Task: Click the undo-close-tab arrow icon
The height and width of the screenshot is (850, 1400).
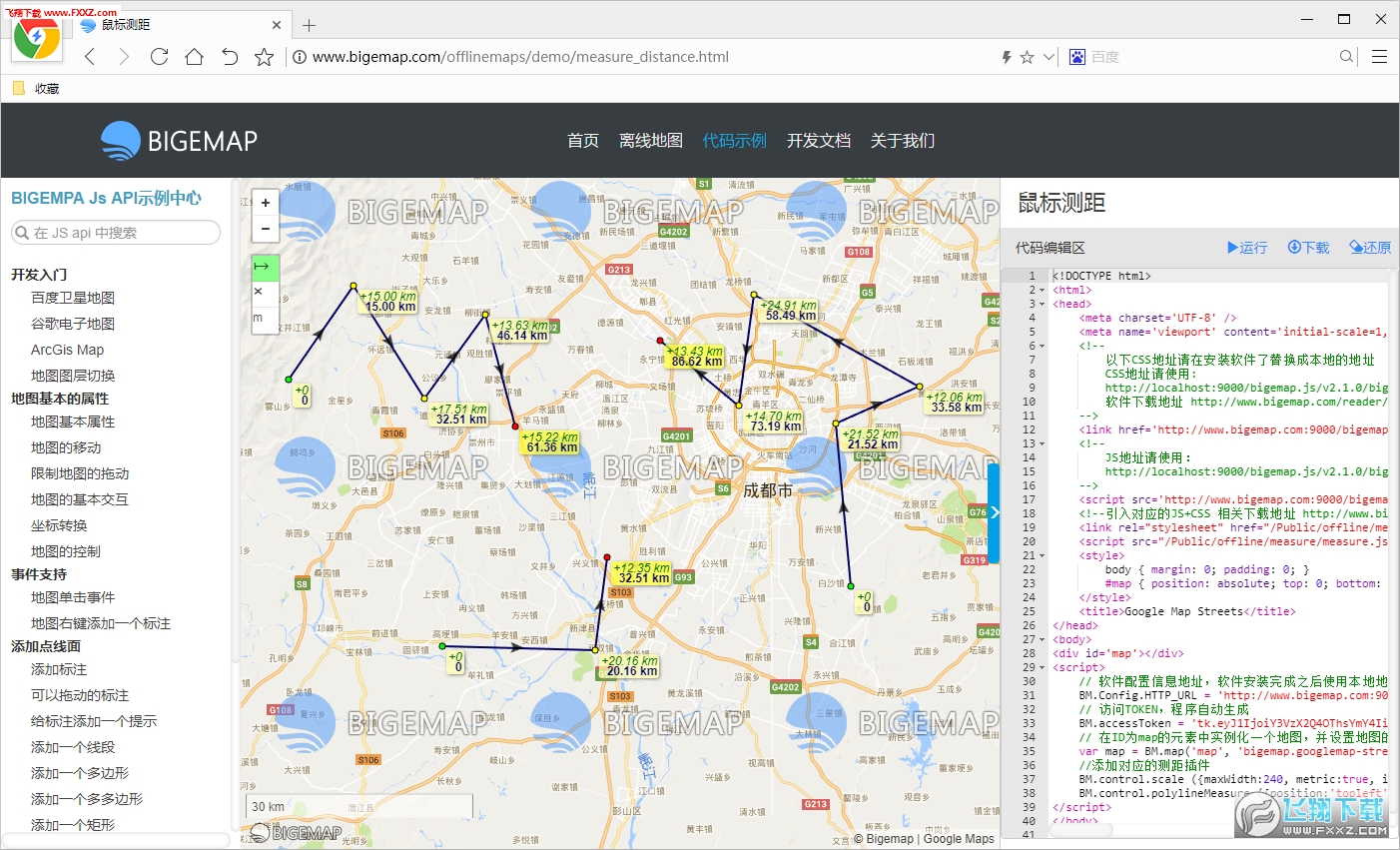Action: coord(230,57)
